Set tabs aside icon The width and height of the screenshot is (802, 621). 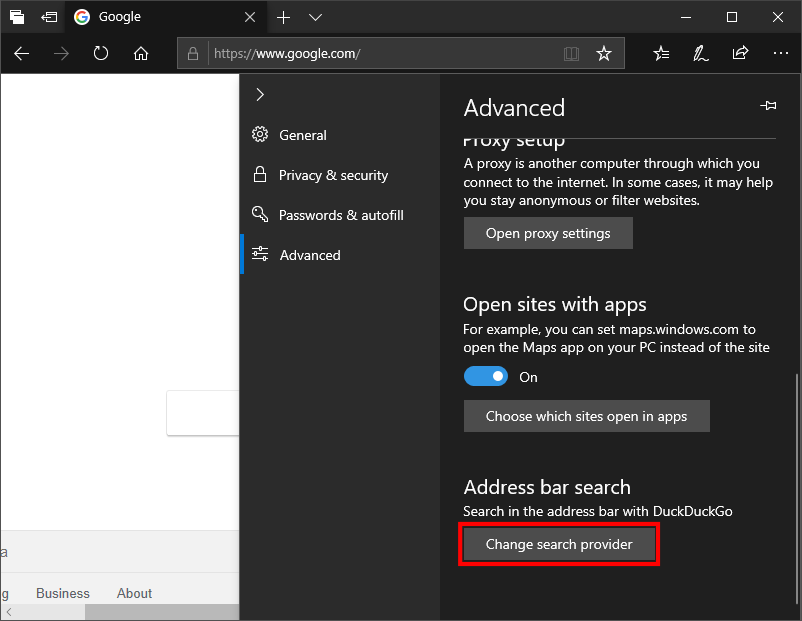[x=49, y=17]
